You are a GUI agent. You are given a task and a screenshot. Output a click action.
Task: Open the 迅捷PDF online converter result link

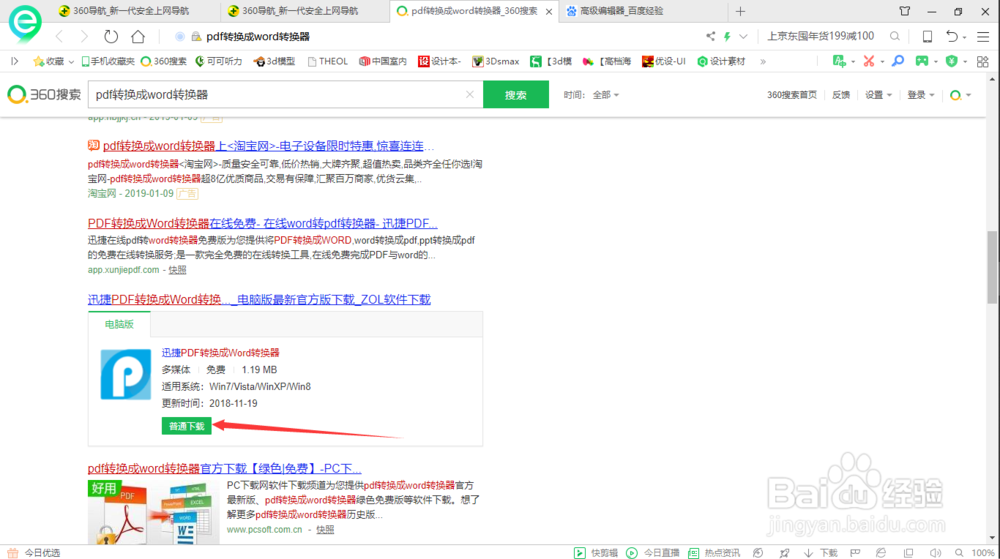click(262, 223)
